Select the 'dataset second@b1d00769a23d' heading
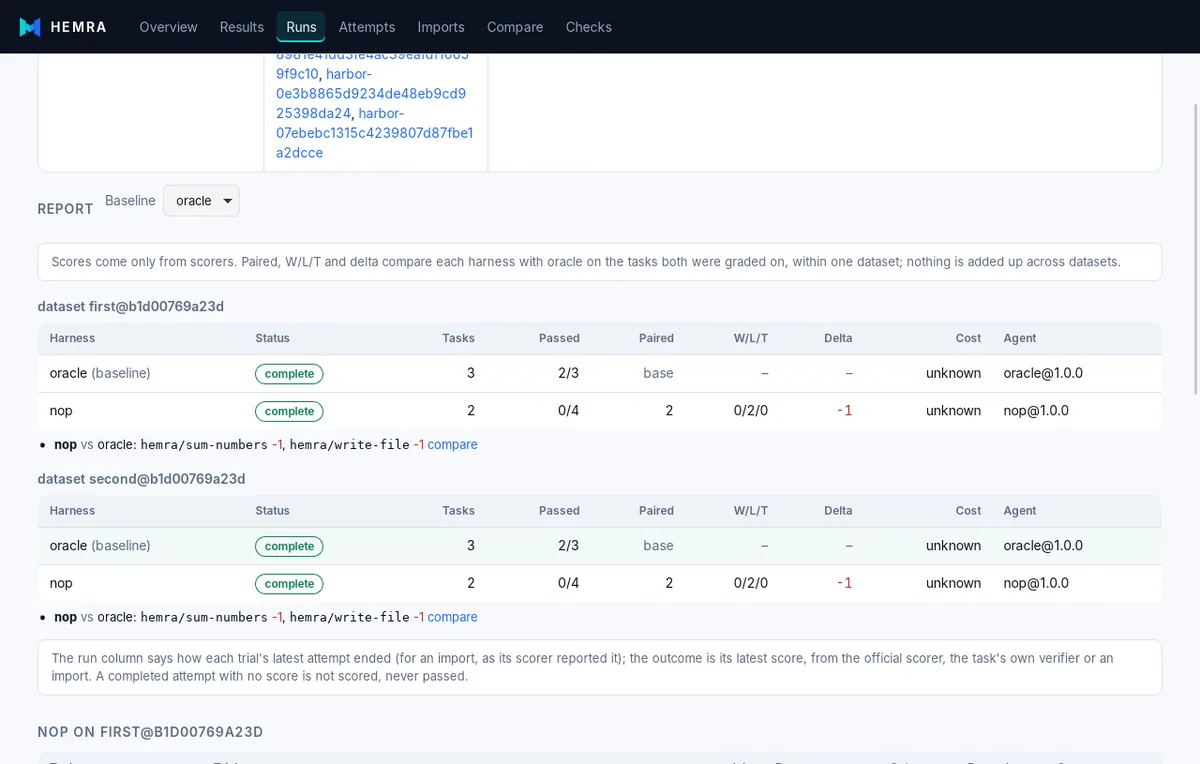Image resolution: width=1200 pixels, height=764 pixels. click(141, 479)
